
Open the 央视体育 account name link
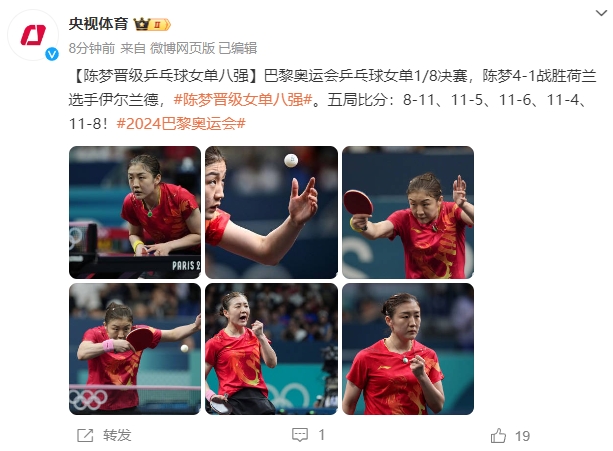[x=98, y=24]
